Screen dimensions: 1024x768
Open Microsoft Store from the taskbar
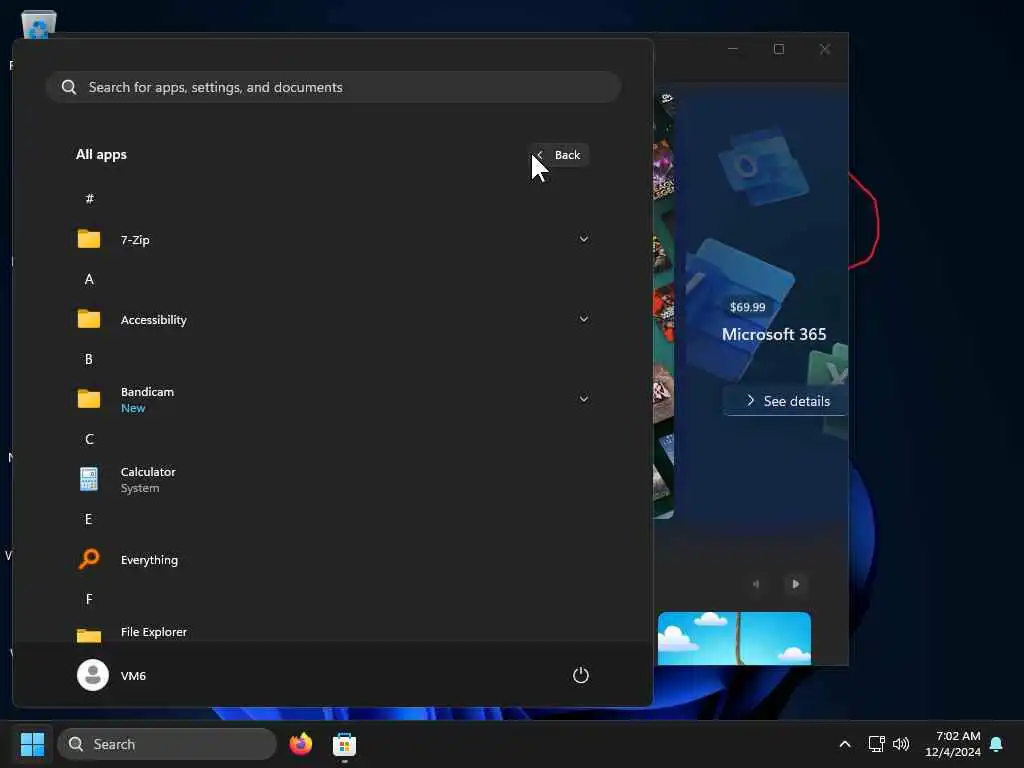click(x=344, y=744)
